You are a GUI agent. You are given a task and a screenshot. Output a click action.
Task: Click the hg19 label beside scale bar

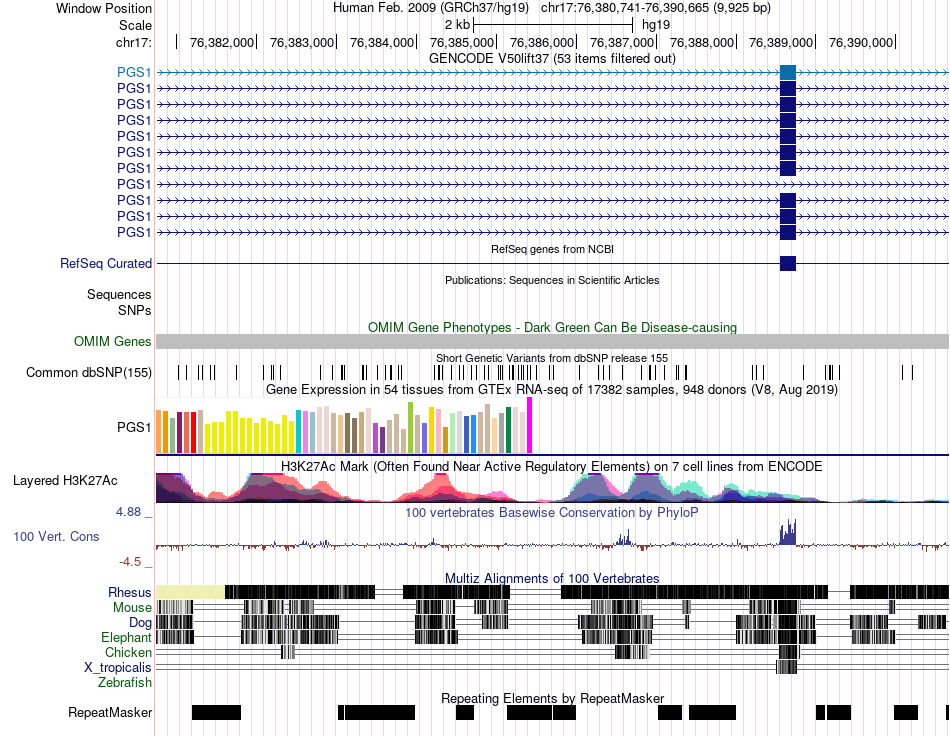(x=656, y=25)
